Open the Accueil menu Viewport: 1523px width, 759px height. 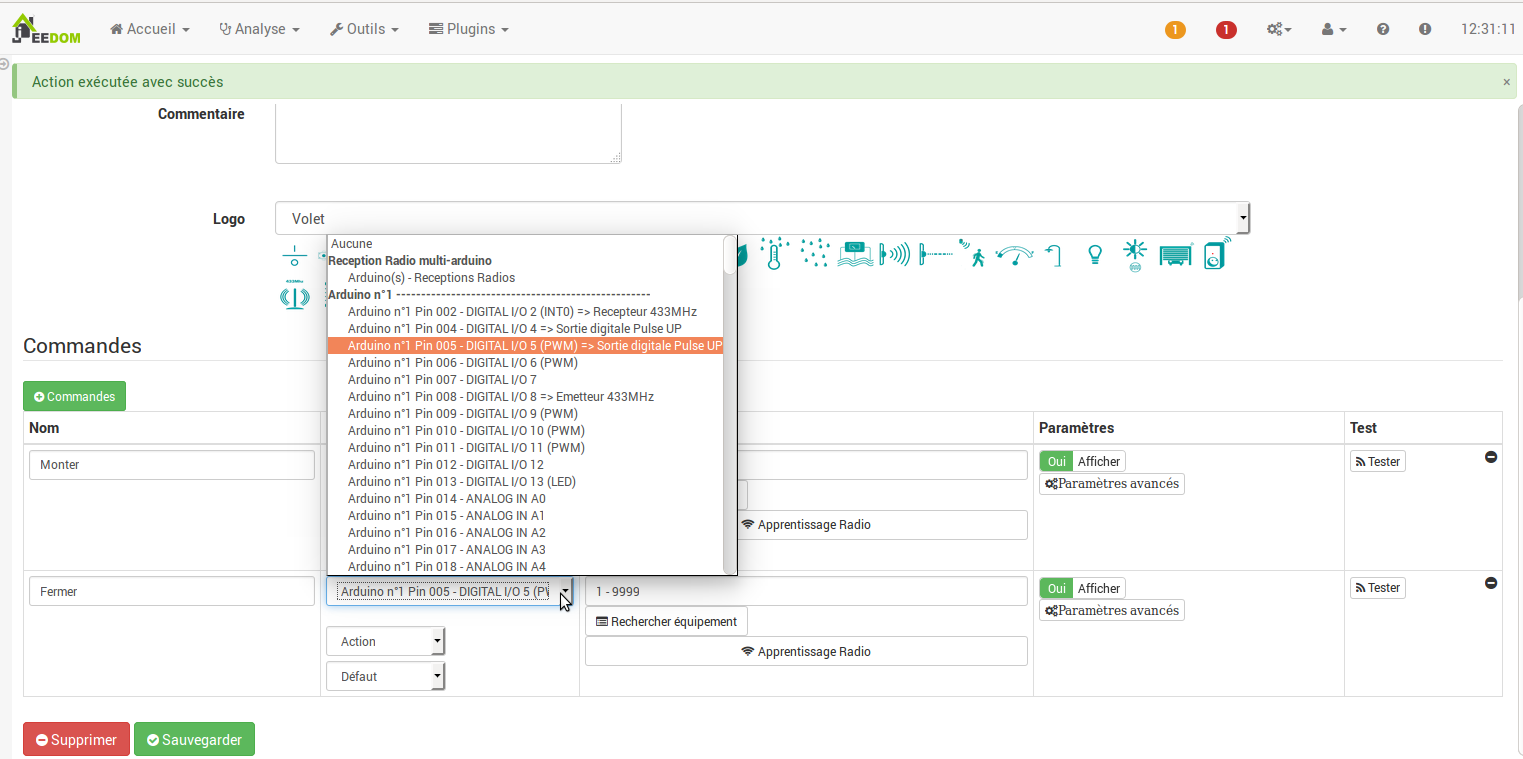coord(150,29)
